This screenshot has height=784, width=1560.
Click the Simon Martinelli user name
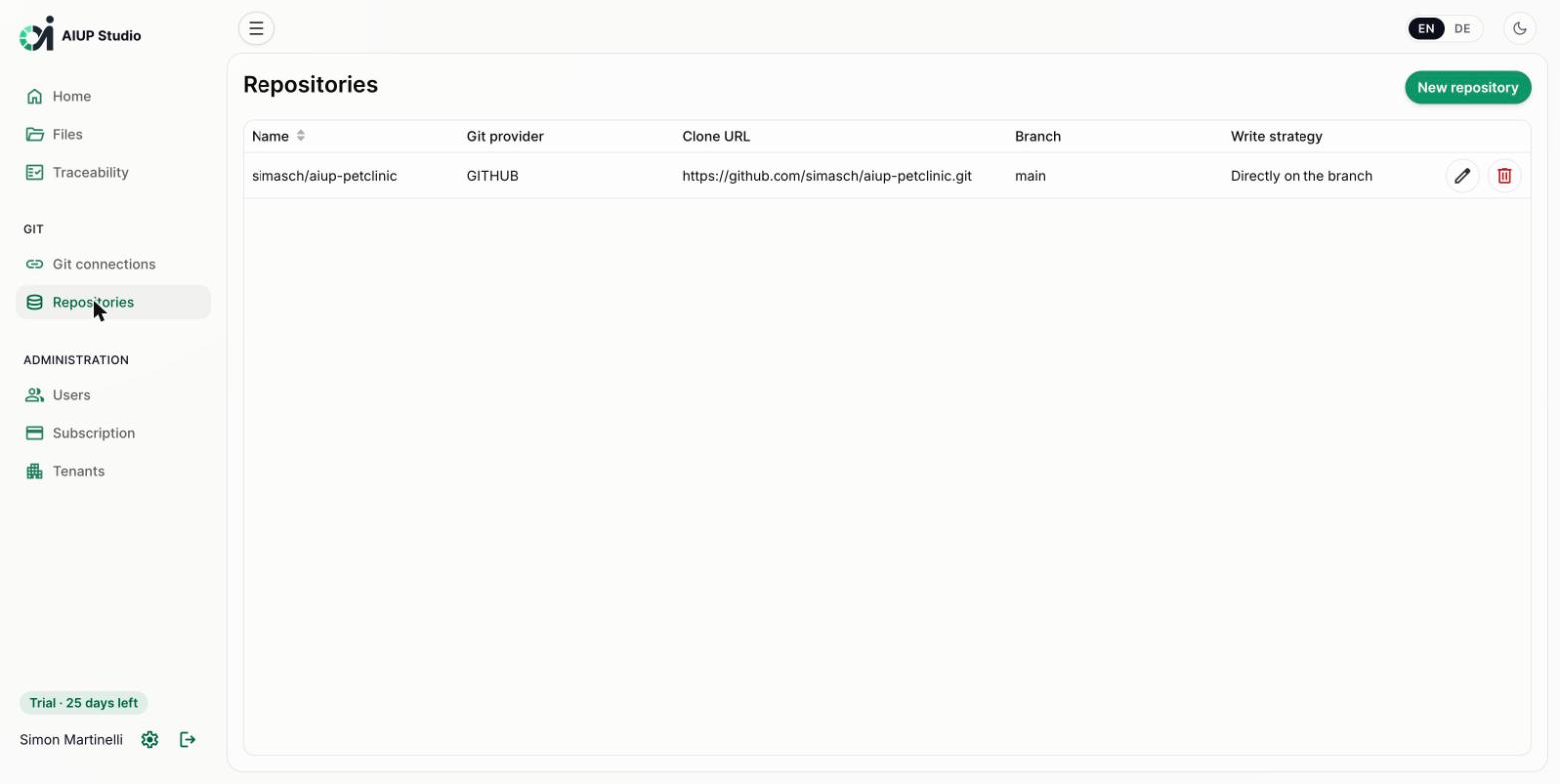pos(71,740)
